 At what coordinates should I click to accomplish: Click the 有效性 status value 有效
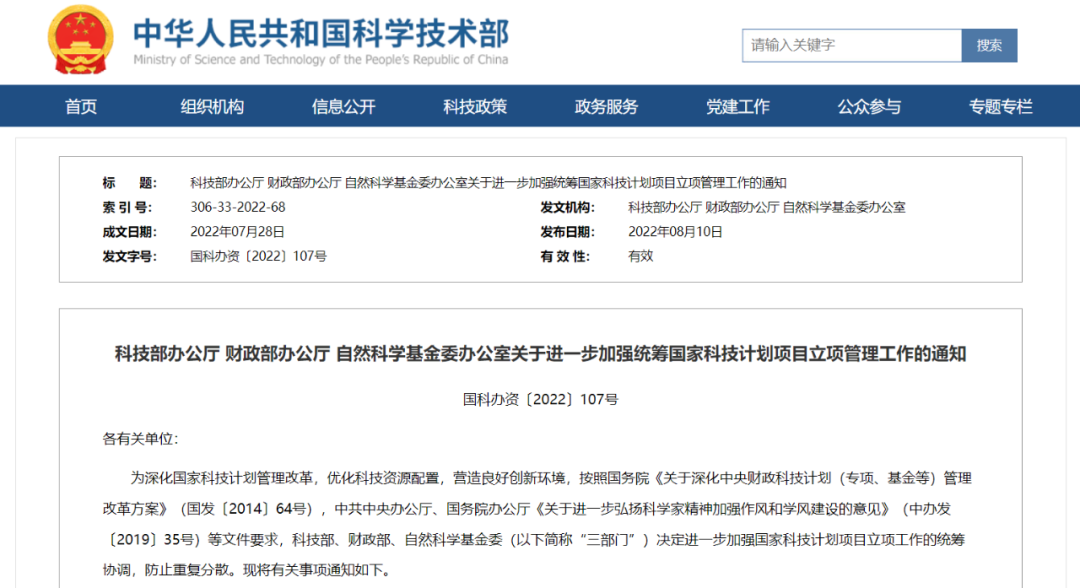[x=640, y=256]
